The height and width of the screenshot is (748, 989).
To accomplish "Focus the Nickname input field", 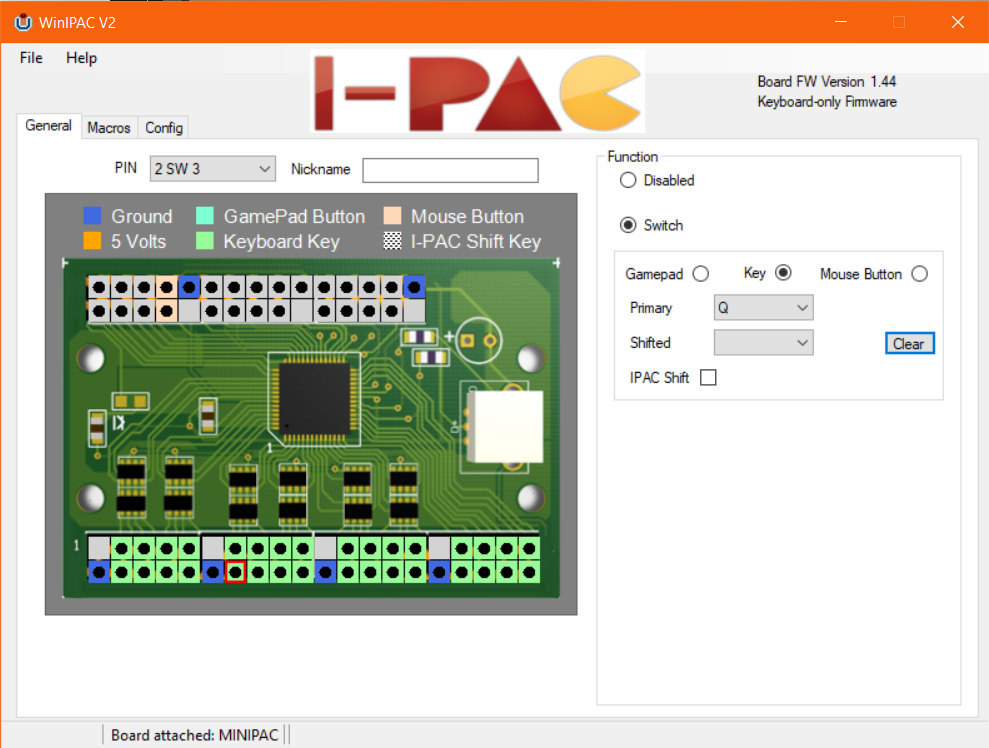I will click(450, 170).
